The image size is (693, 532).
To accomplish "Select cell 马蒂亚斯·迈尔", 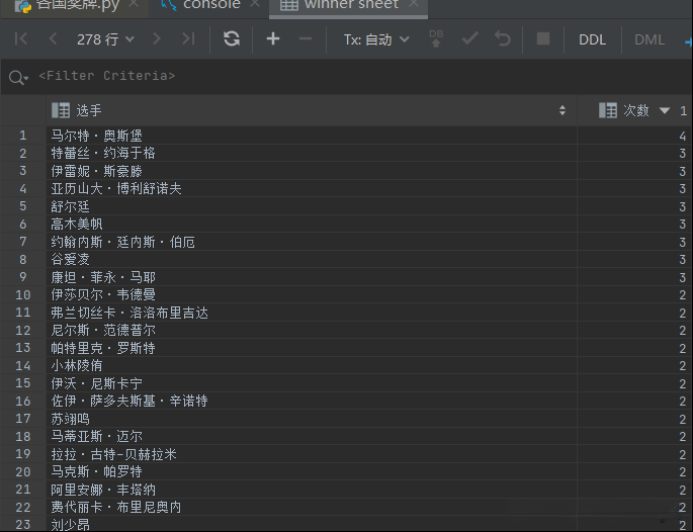I will point(312,436).
